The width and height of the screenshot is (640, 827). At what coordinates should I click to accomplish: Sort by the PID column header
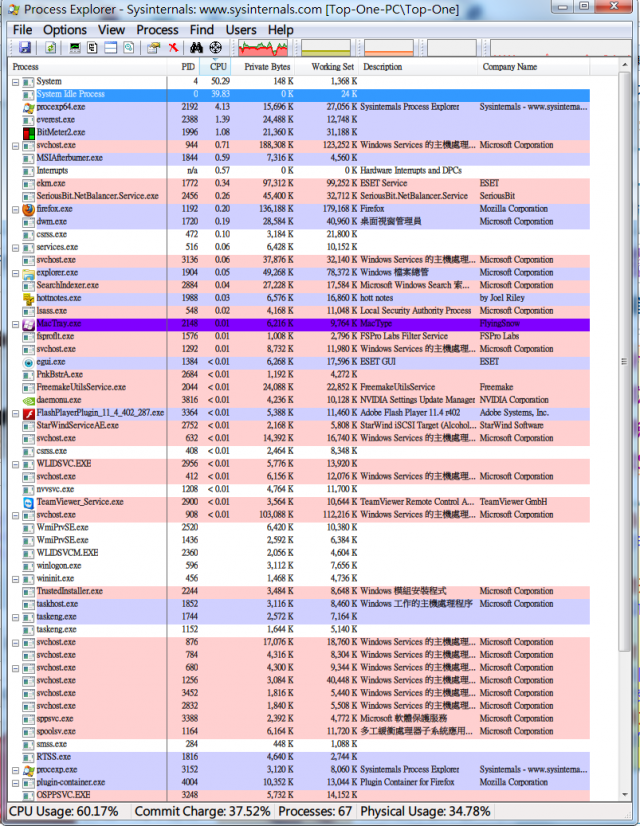[x=184, y=67]
